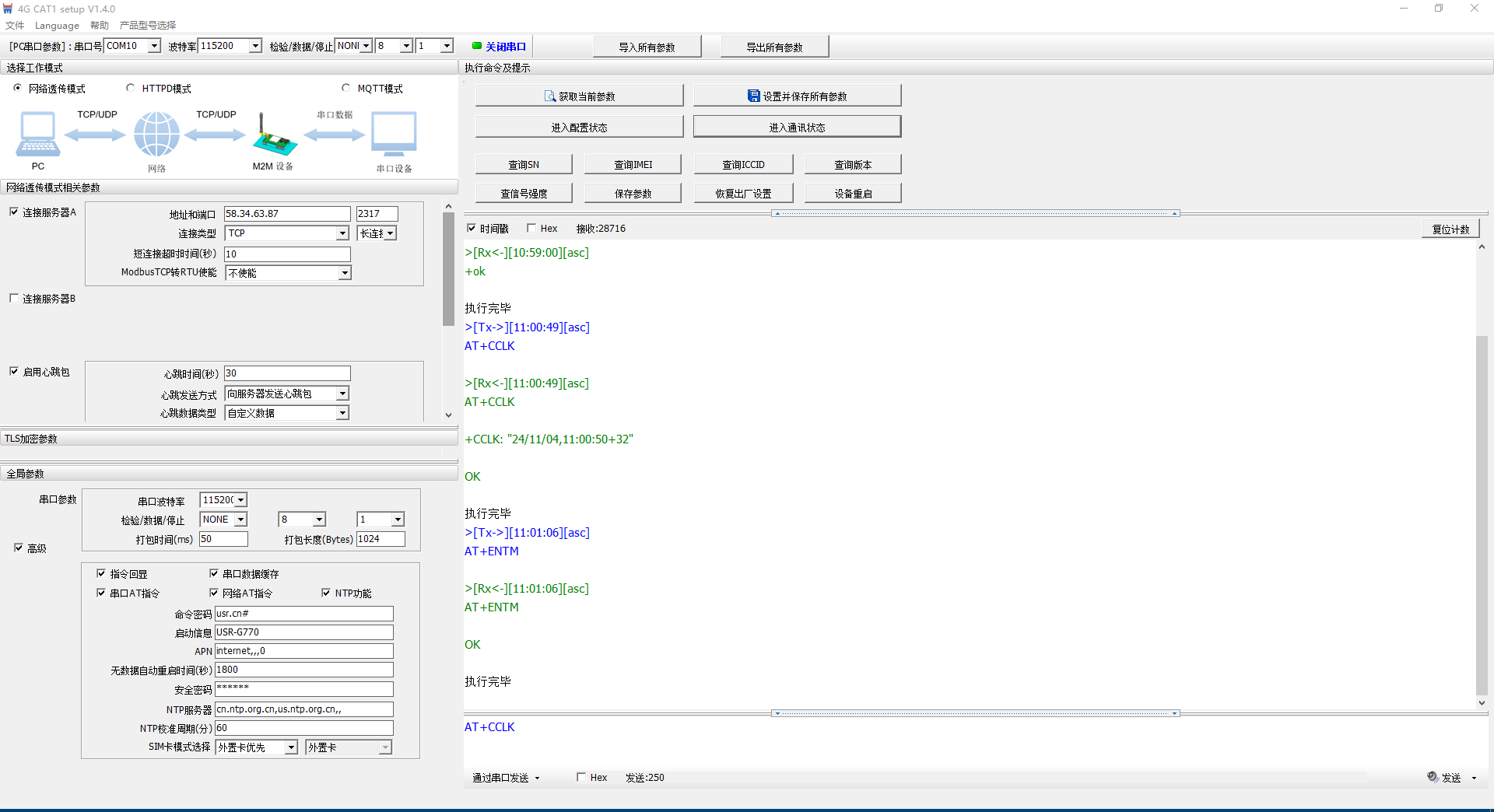The image size is (1494, 812).
Task: Click the save disk icon on set-parameters button
Action: (753, 96)
